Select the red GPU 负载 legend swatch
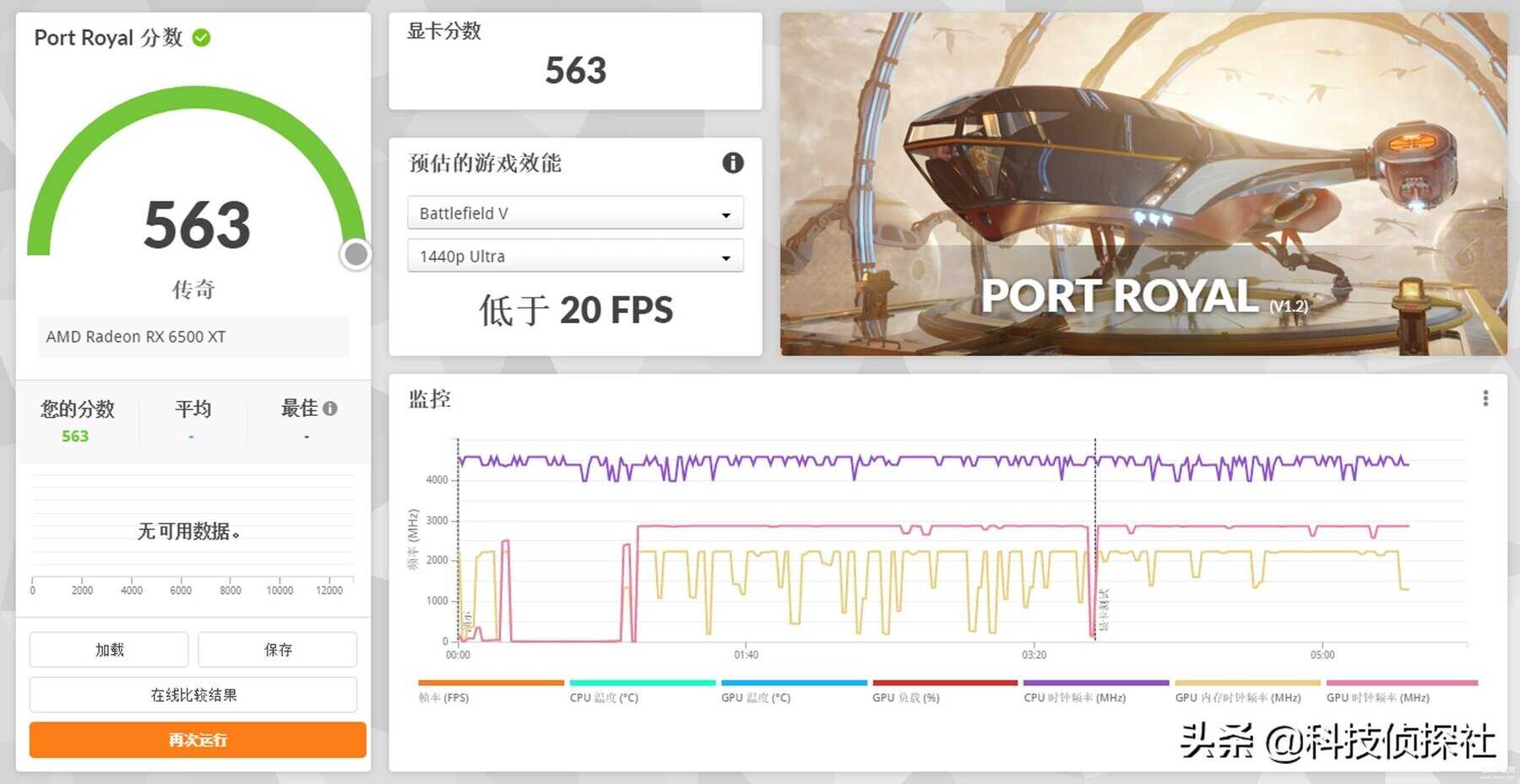The image size is (1520, 784). 945,683
